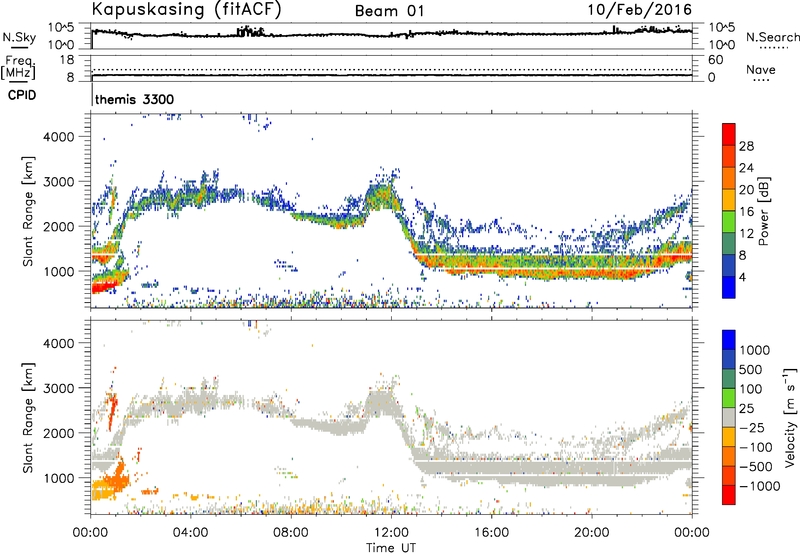The image size is (800, 554).
Task: Click the 'Time UT' axis label
Action: point(391,548)
